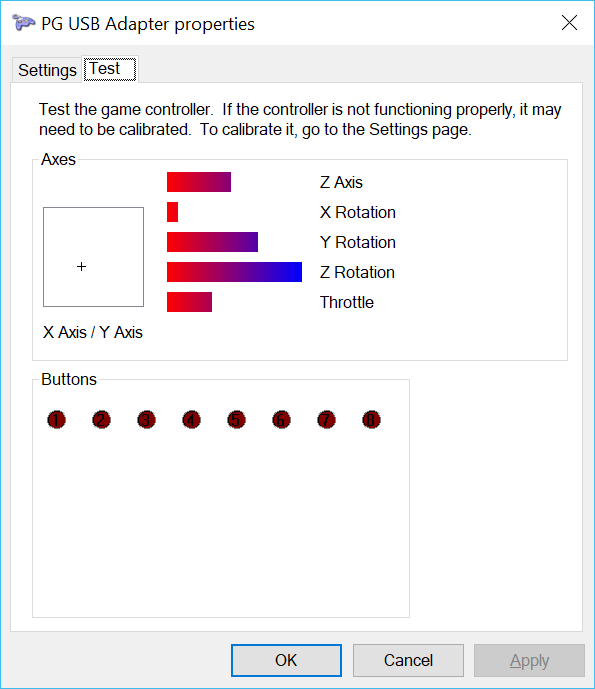This screenshot has height=689, width=595.
Task: Click the Apply button
Action: (529, 660)
